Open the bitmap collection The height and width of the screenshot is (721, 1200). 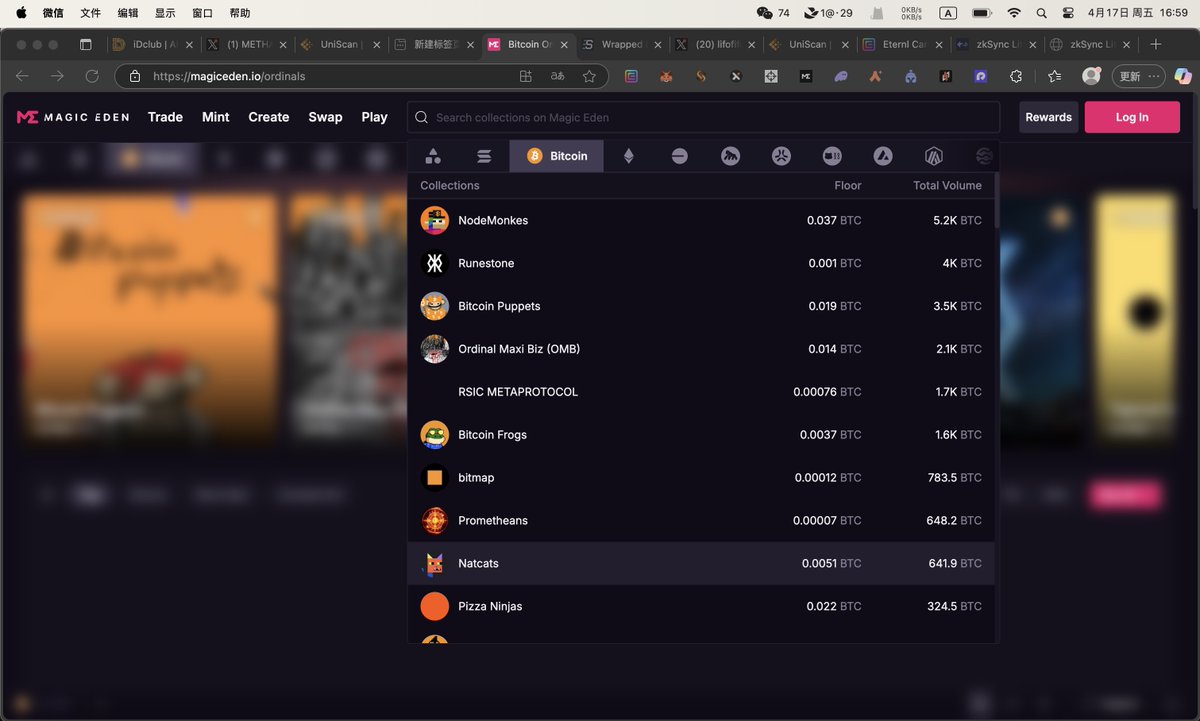coord(701,478)
